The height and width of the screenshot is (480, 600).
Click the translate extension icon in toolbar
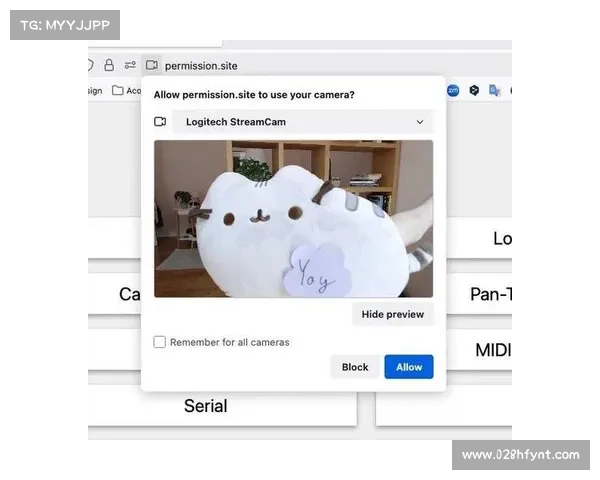pos(494,90)
